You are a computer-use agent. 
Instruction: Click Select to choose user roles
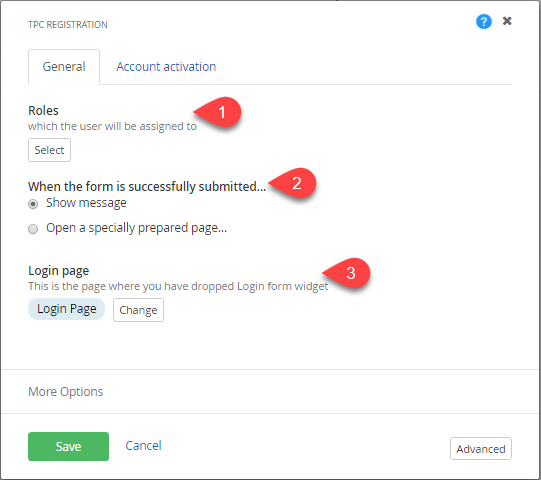[x=49, y=150]
